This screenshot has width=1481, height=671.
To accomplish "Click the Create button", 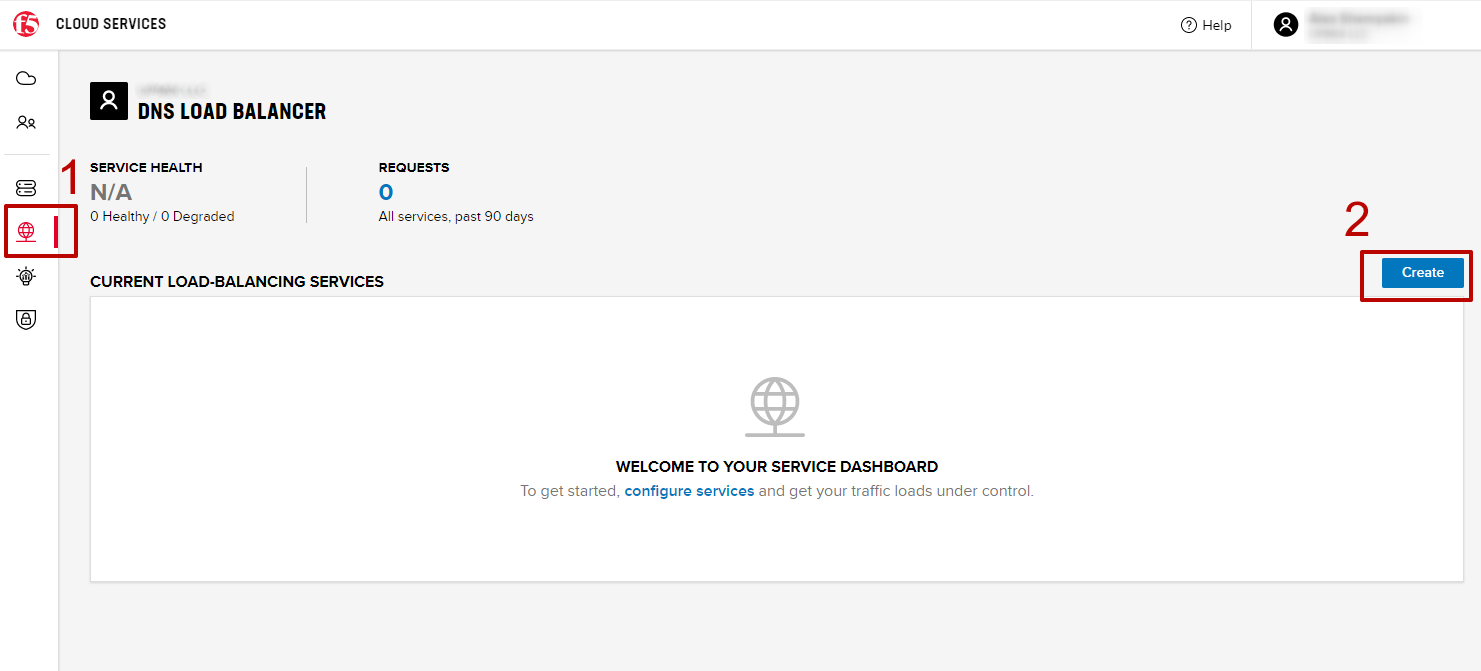I will click(1422, 272).
